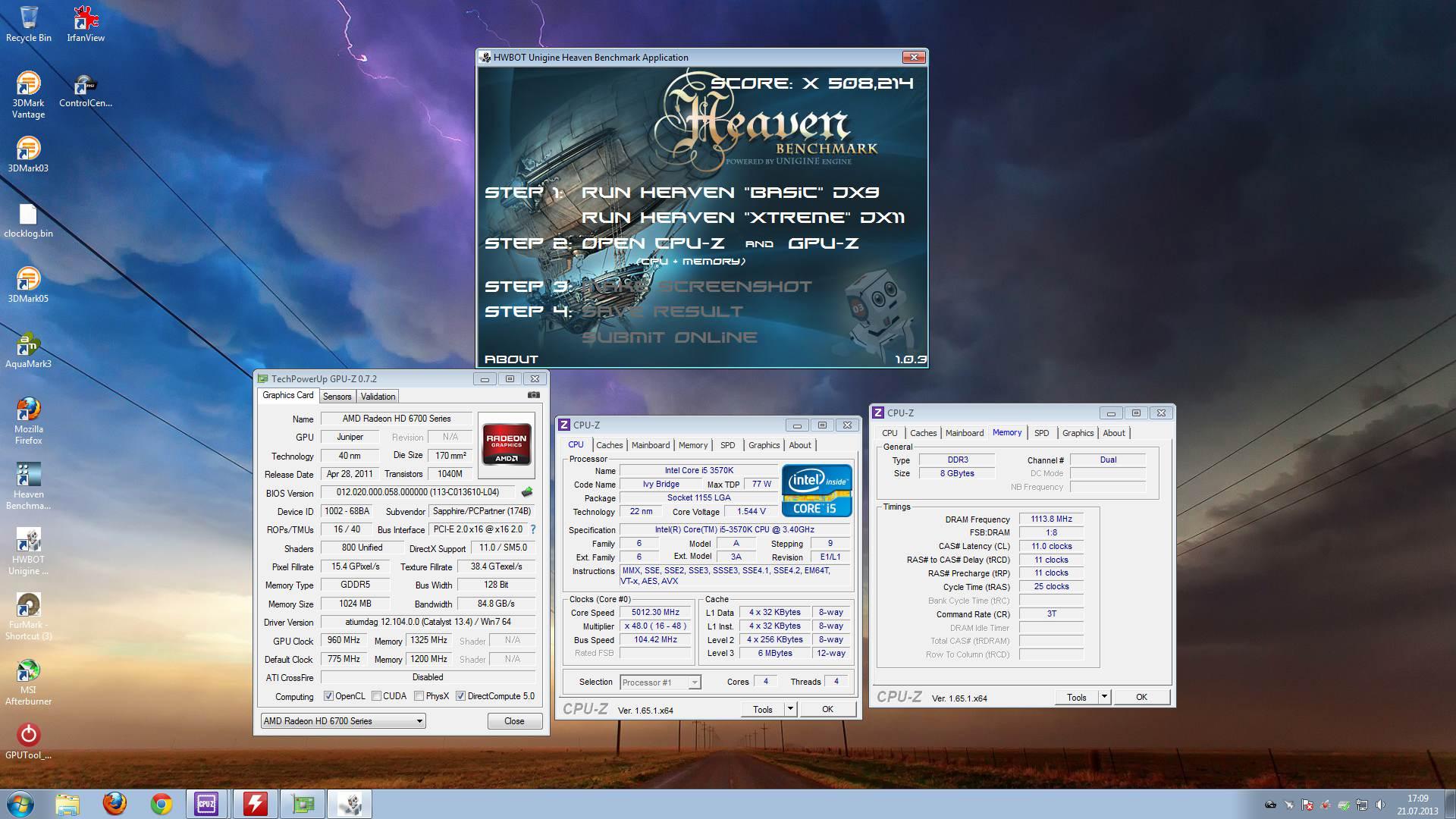
Task: Open Windows Start button
Action: point(20,803)
